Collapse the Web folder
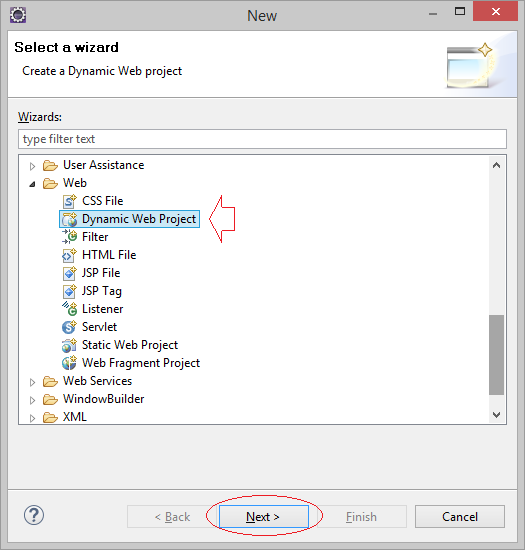 tap(32, 184)
